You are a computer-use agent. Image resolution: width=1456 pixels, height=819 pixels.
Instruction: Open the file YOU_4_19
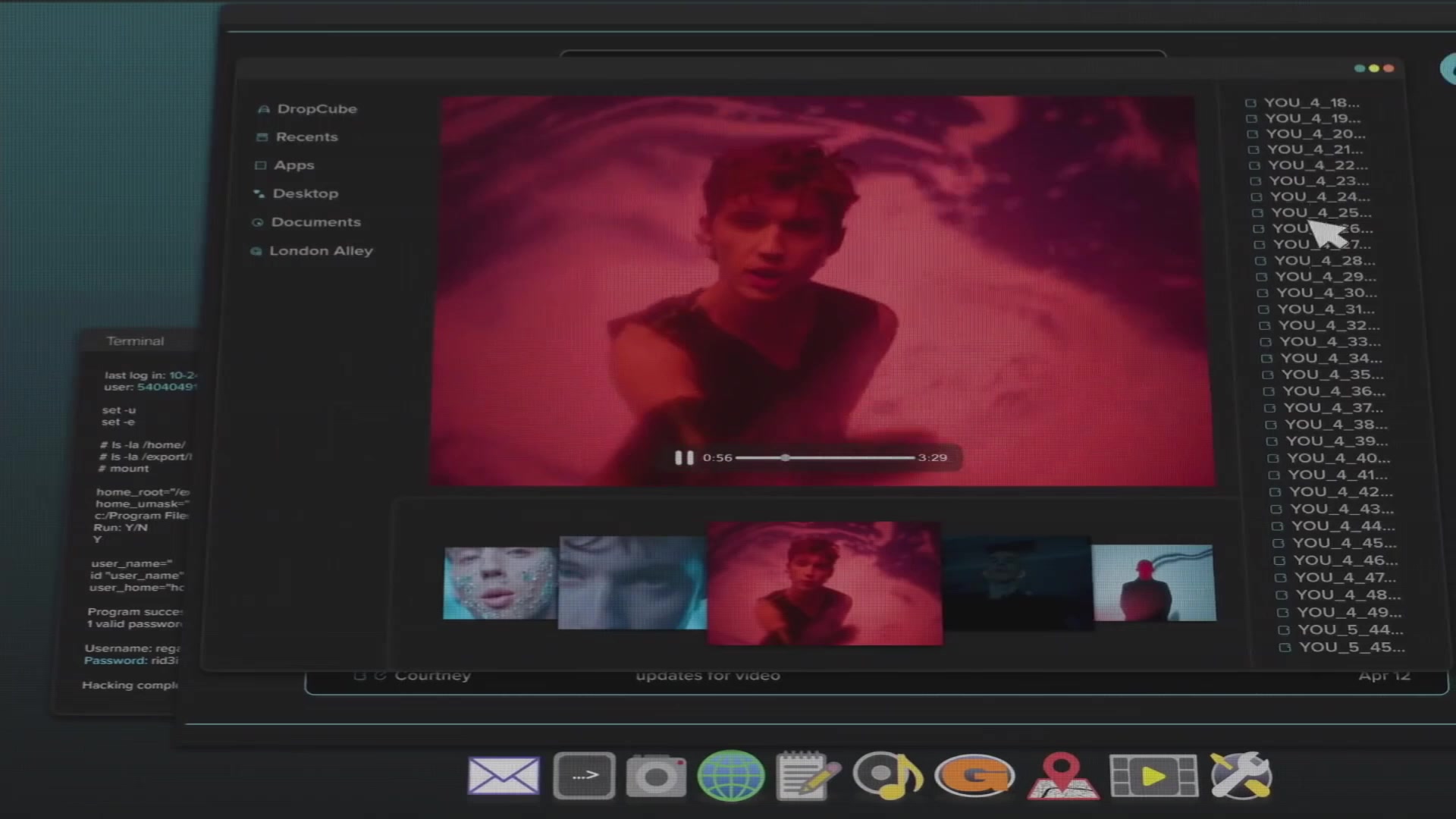pyautogui.click(x=1313, y=118)
